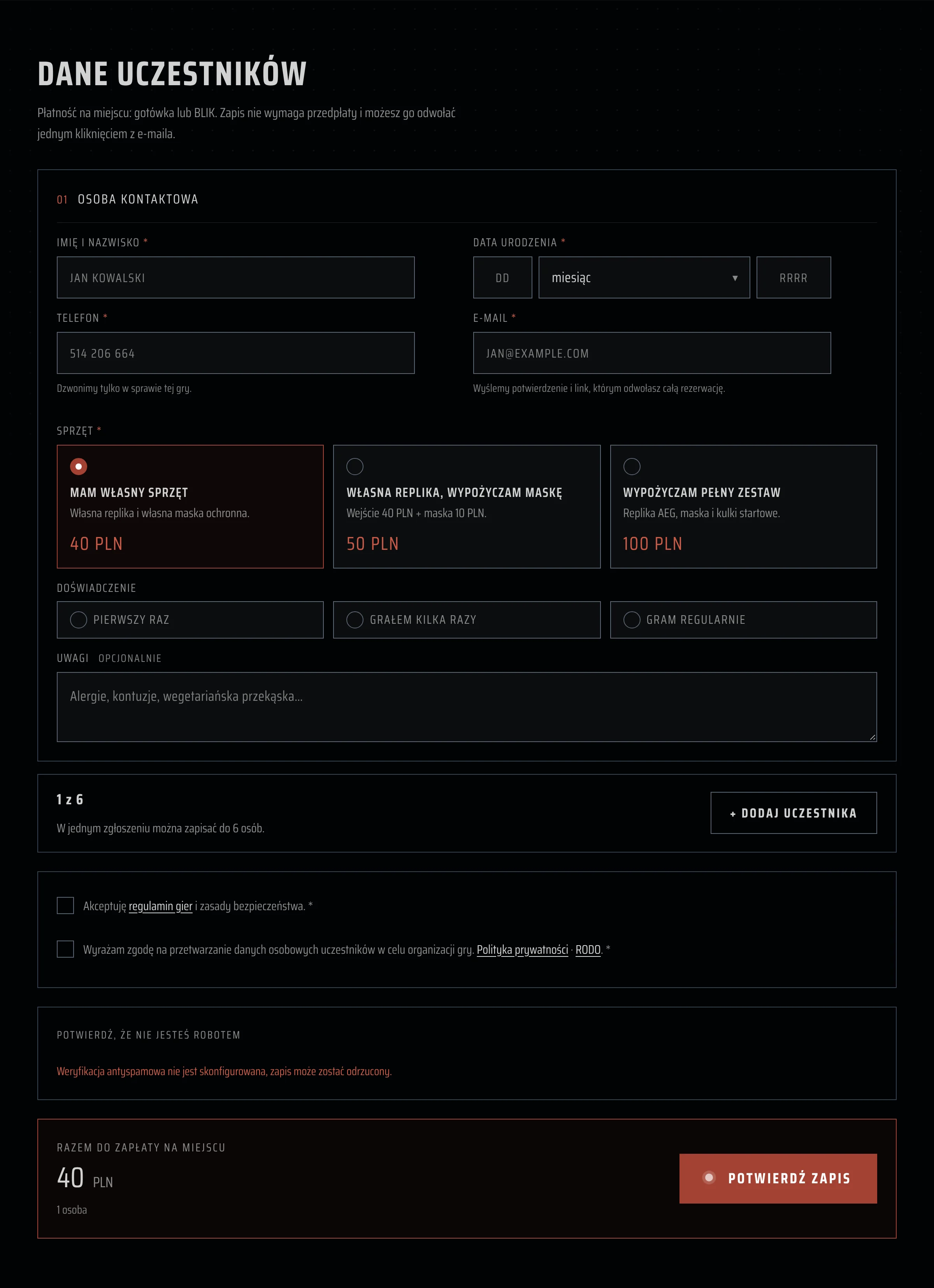Screen dimensions: 934x1288
Task: Select 'Wypożyczam pełny zestaw' option
Action: pyautogui.click(x=743, y=506)
